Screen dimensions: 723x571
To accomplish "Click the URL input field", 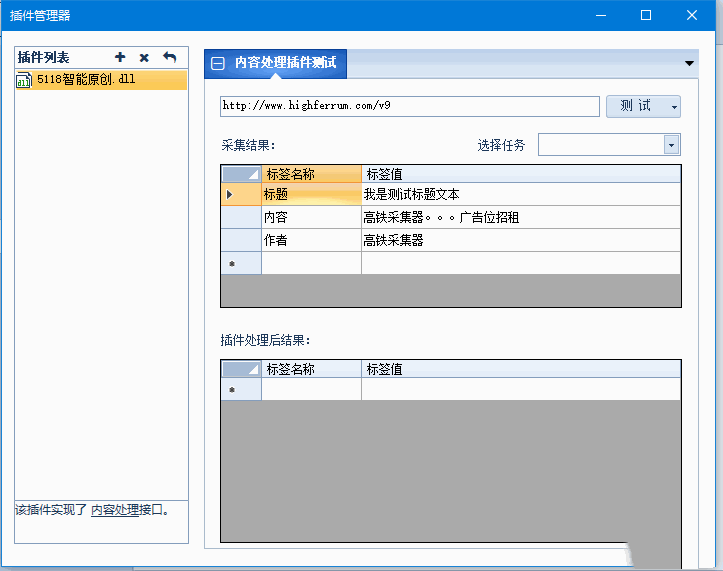I will pyautogui.click(x=409, y=106).
